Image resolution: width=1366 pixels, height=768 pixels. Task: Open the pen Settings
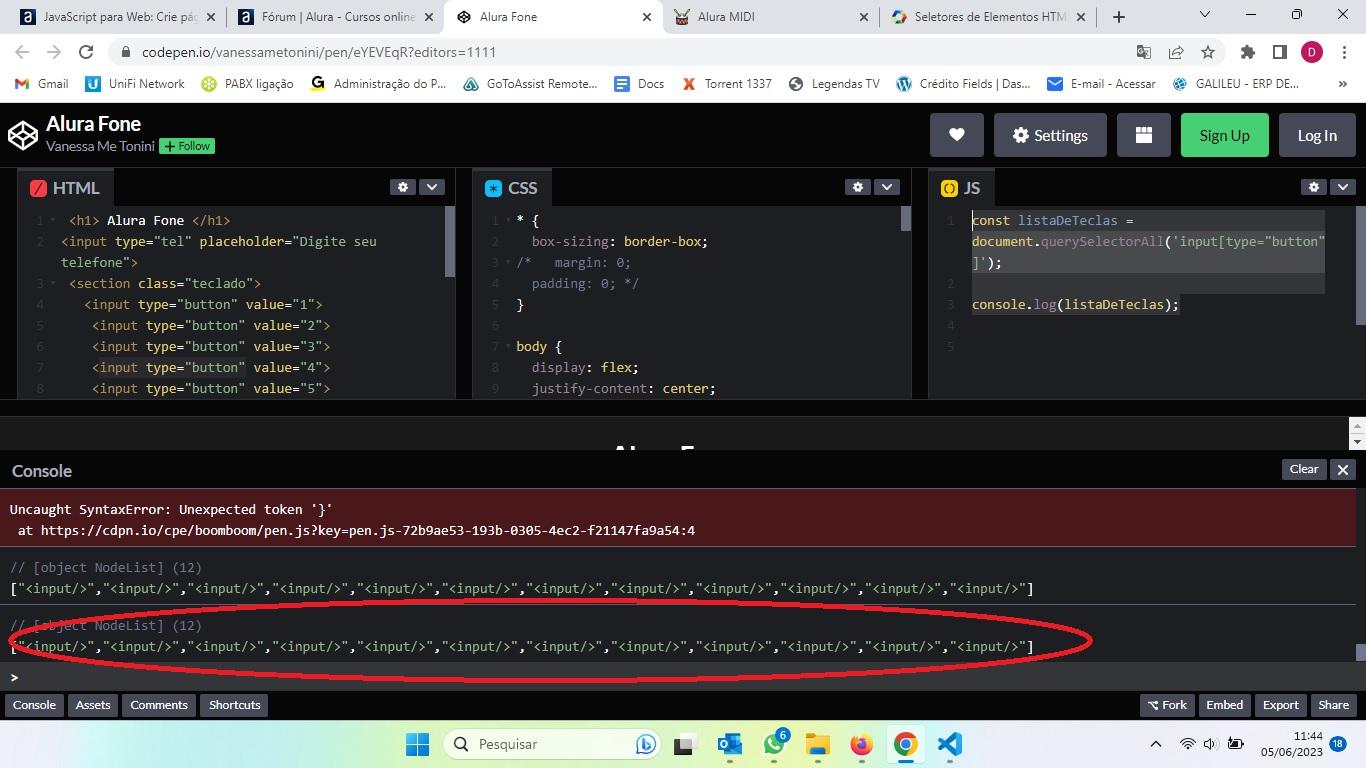pyautogui.click(x=1050, y=135)
